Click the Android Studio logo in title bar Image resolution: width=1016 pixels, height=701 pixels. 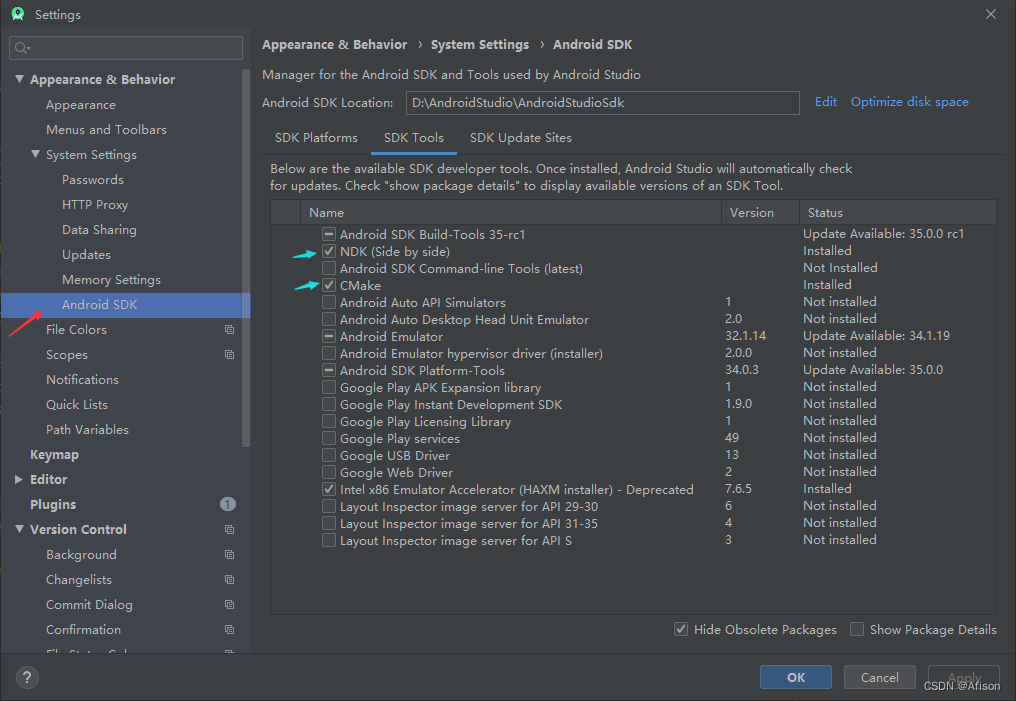point(18,14)
